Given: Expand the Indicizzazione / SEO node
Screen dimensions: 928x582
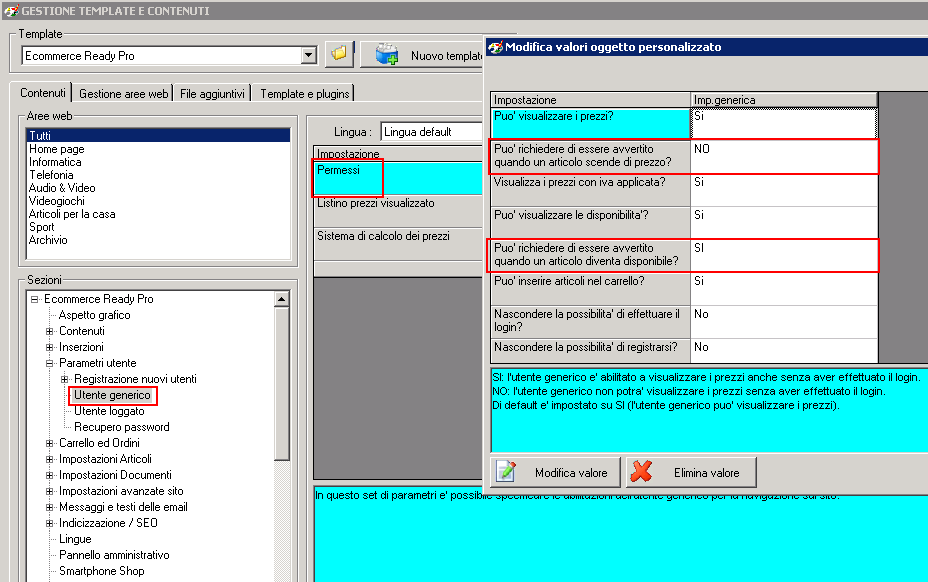Looking at the screenshot, I should coord(50,523).
